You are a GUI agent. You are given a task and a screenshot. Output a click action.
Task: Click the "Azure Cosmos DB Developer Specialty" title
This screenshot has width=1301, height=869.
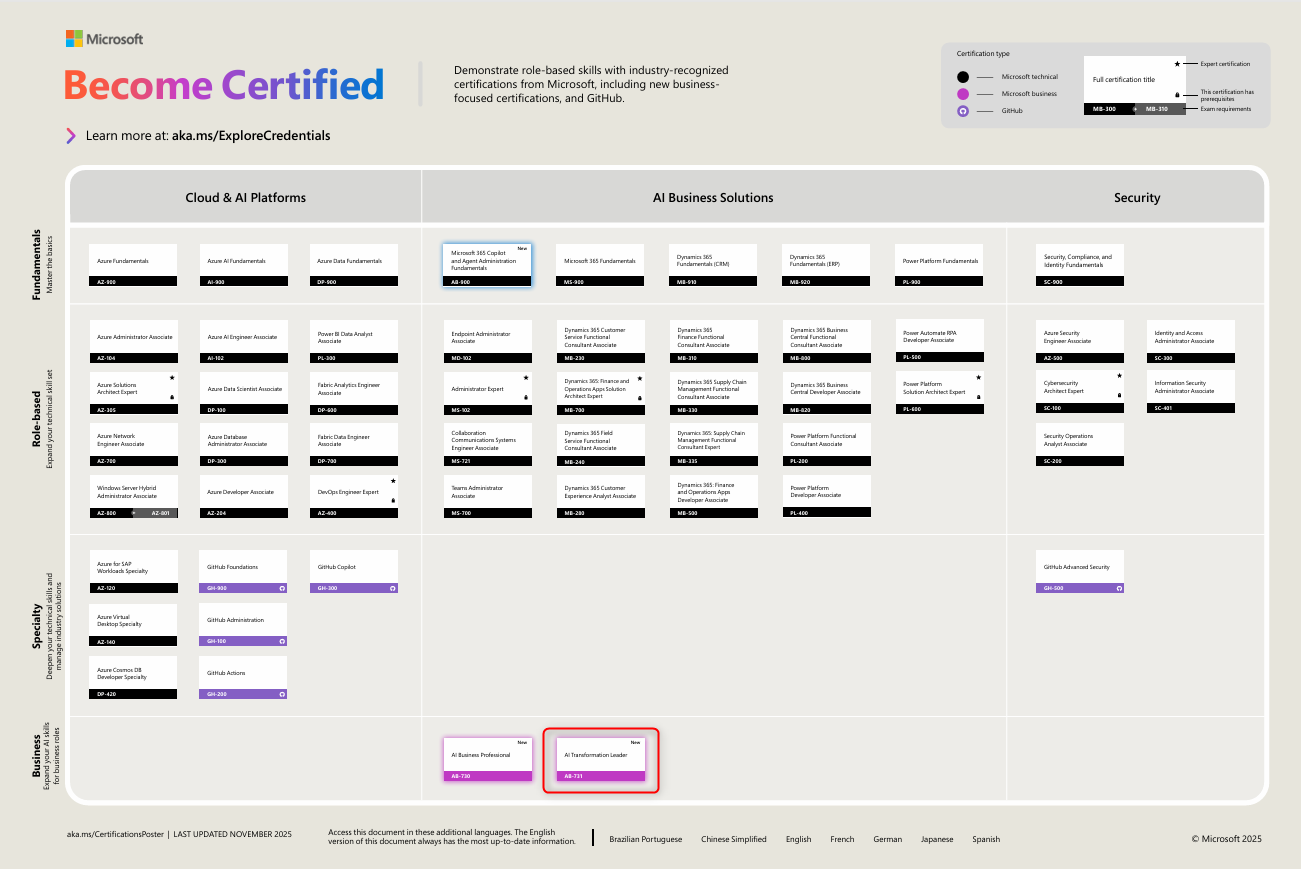(x=122, y=673)
